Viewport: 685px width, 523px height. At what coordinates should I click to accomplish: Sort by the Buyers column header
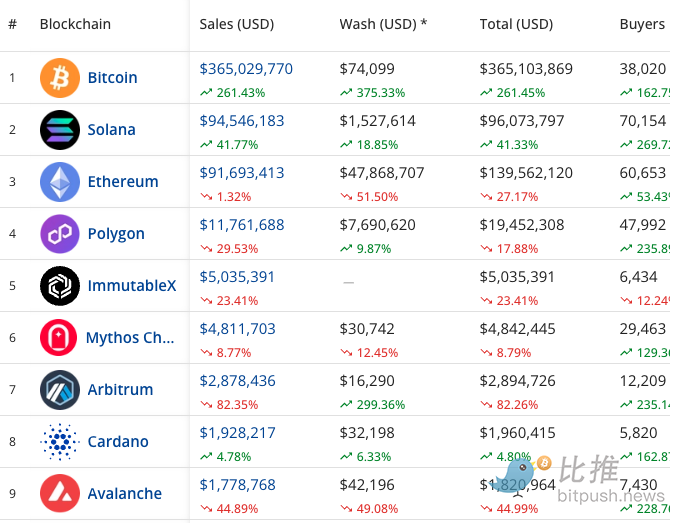coord(642,24)
